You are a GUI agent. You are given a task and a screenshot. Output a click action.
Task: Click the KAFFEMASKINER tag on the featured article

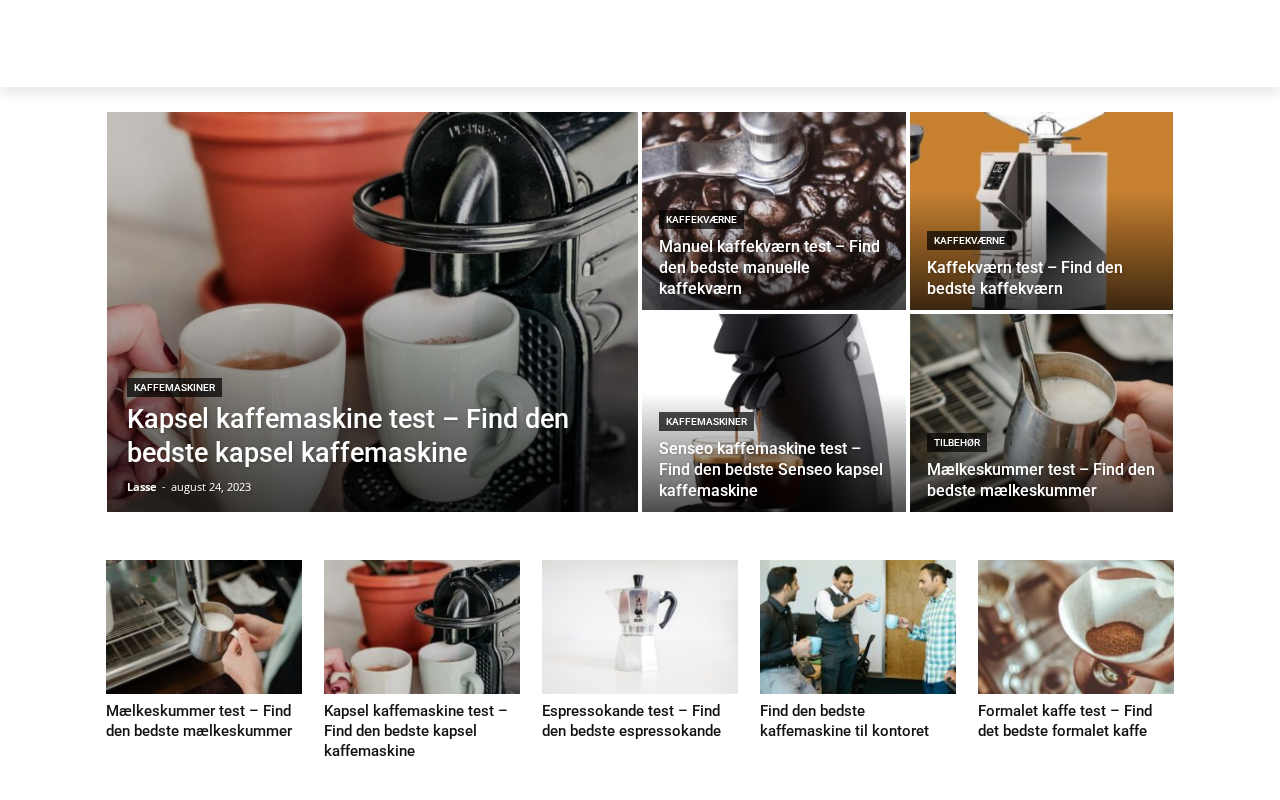pyautogui.click(x=174, y=387)
